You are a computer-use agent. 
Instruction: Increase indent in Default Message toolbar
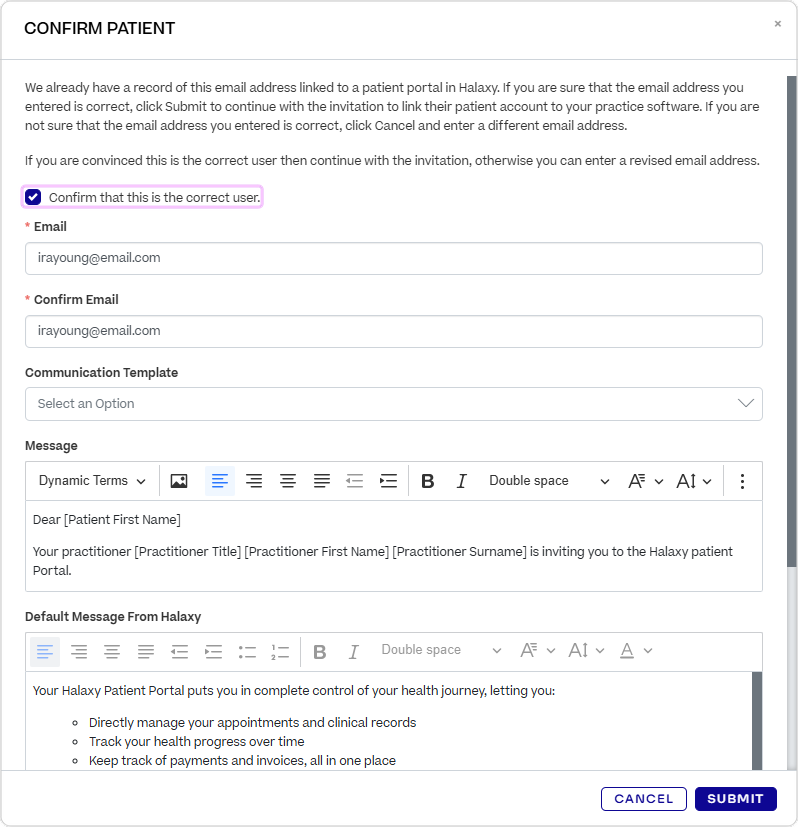tap(213, 652)
